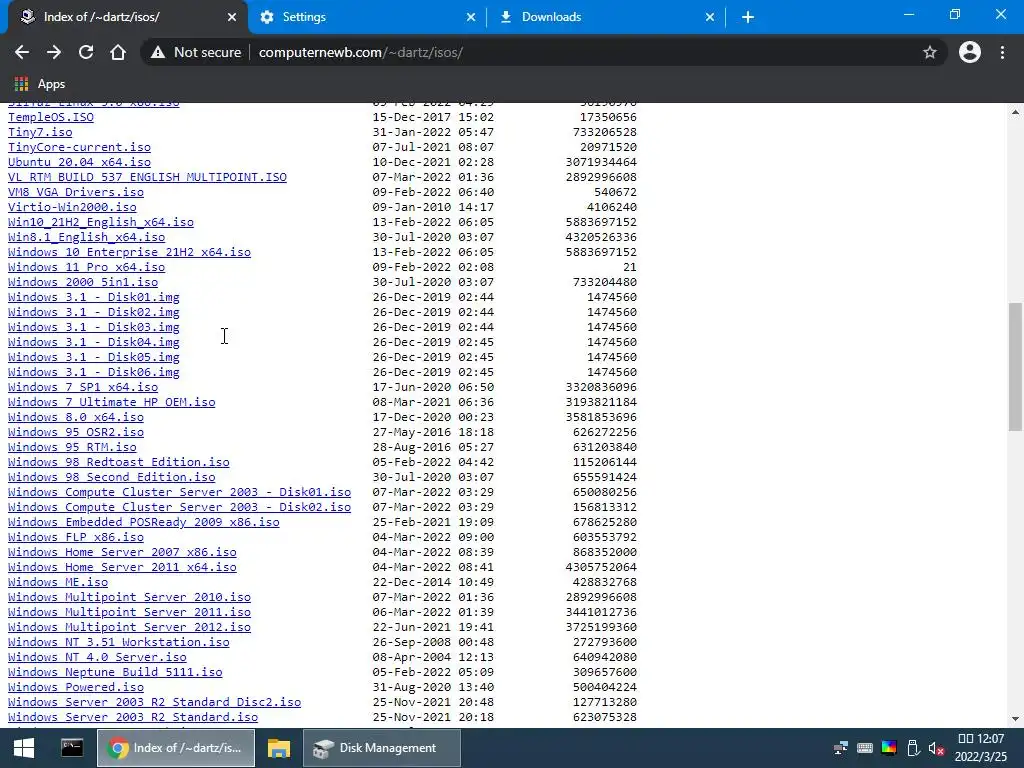The width and height of the screenshot is (1024, 768).
Task: Close the Settings tab
Action: pos(471,17)
